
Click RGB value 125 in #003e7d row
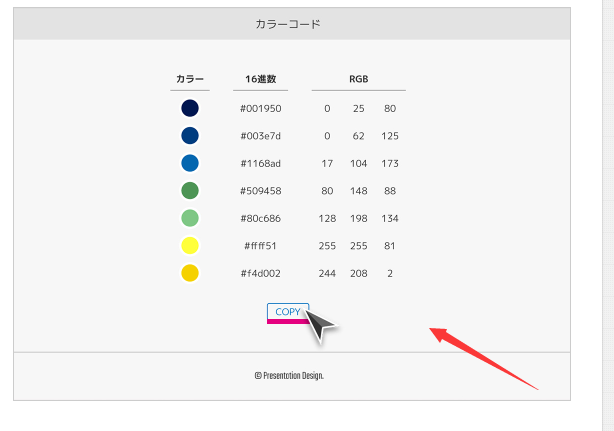click(390, 136)
